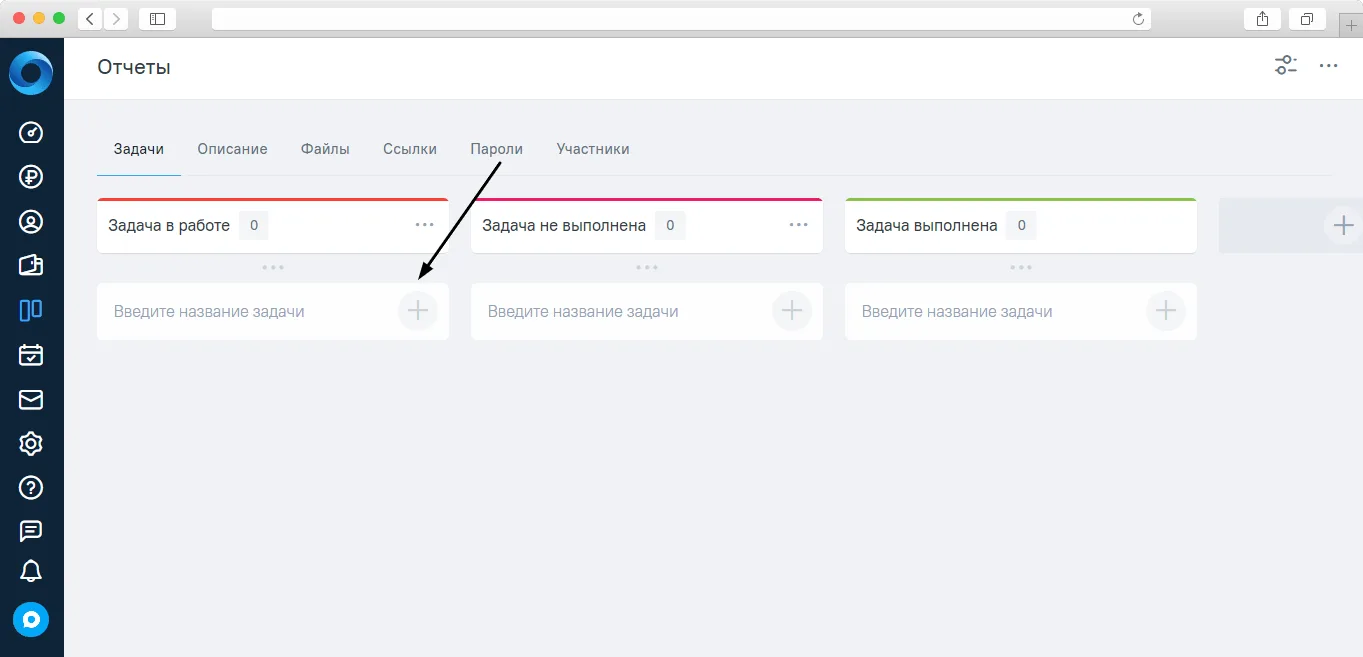
Task: Open the three-dot menu in page header
Action: pyautogui.click(x=1328, y=66)
